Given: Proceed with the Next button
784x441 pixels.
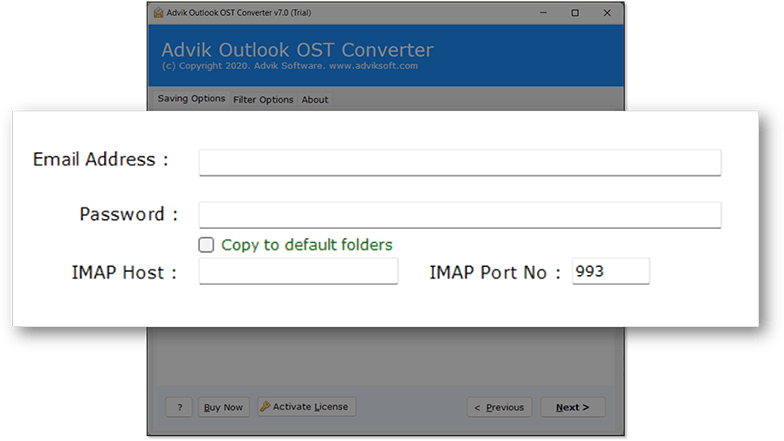Looking at the screenshot, I should pos(573,407).
